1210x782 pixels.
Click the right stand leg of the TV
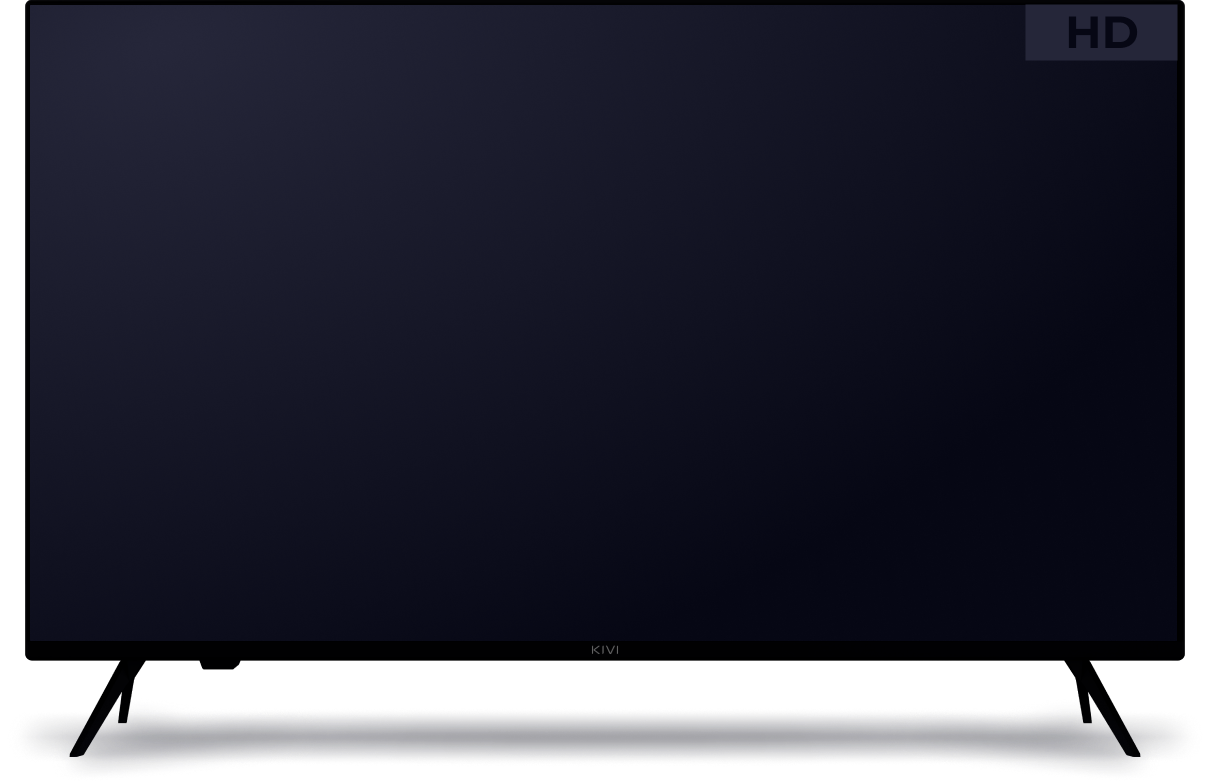(x=1109, y=708)
